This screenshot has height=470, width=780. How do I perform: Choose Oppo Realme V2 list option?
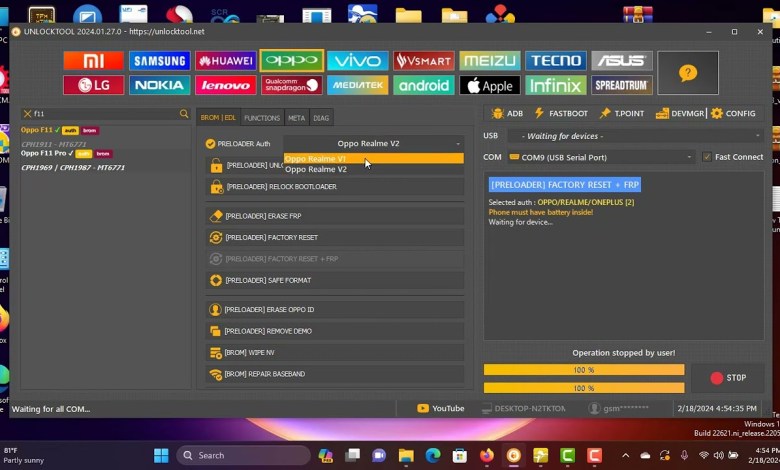(x=374, y=169)
